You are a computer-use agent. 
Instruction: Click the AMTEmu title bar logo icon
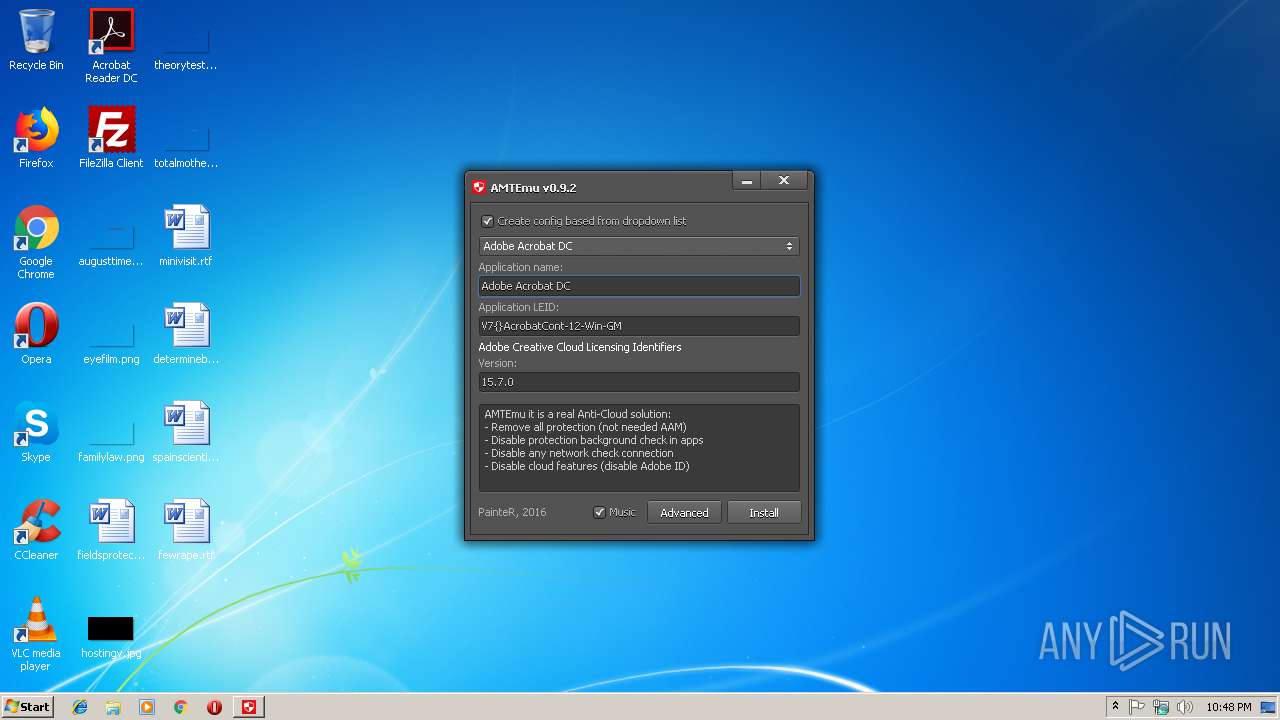(x=479, y=187)
